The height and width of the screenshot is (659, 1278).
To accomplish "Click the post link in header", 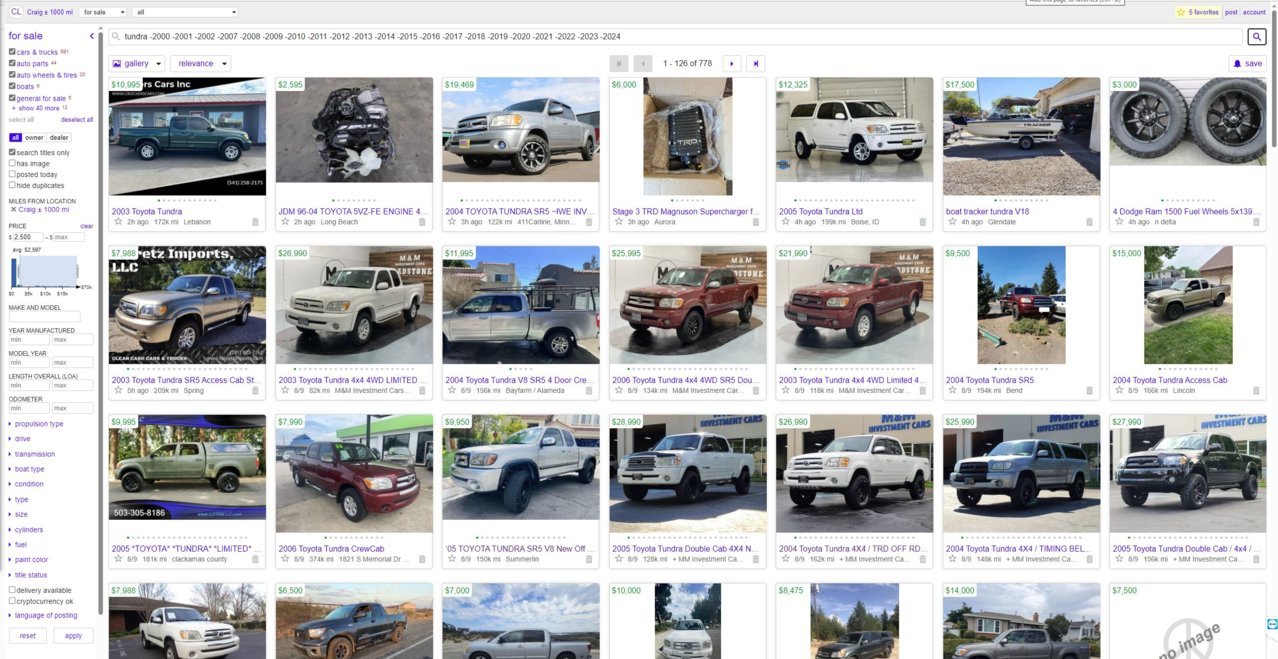I will (1231, 12).
